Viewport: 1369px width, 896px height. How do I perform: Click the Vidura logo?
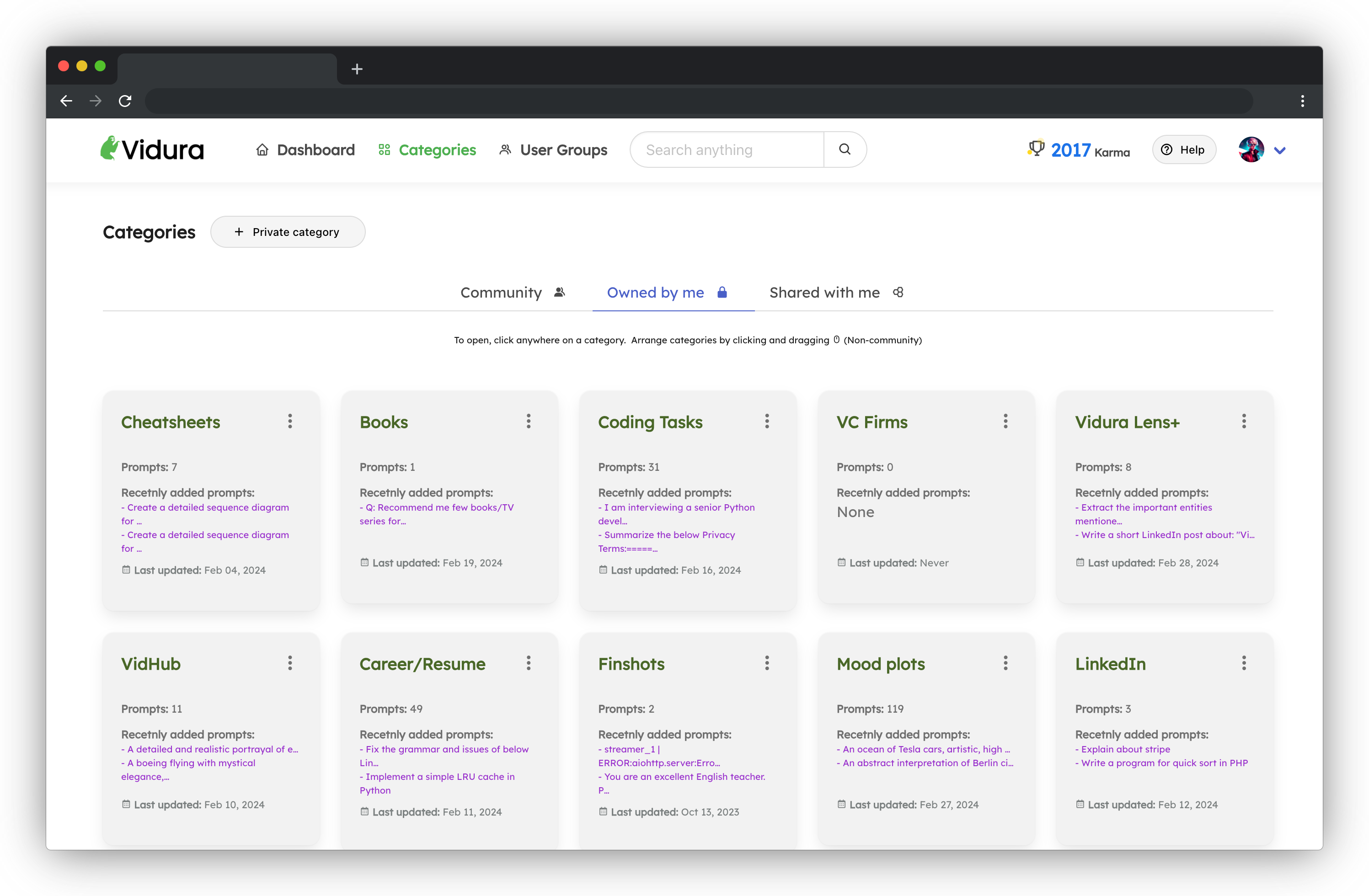pyautogui.click(x=152, y=149)
